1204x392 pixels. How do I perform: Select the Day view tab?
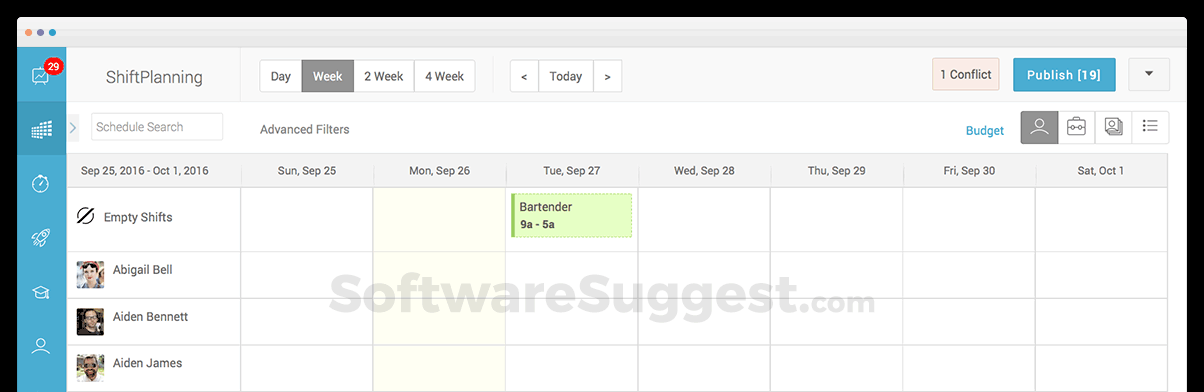click(281, 76)
